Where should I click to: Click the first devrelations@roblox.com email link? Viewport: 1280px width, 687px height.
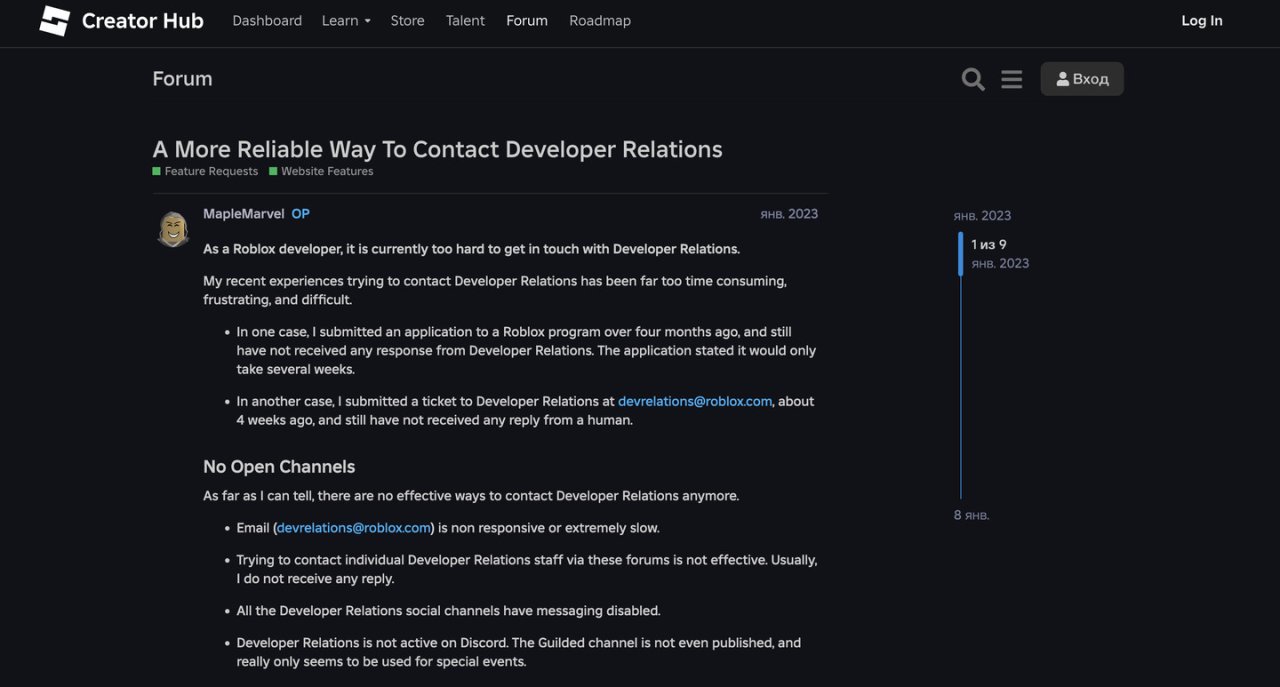click(695, 401)
